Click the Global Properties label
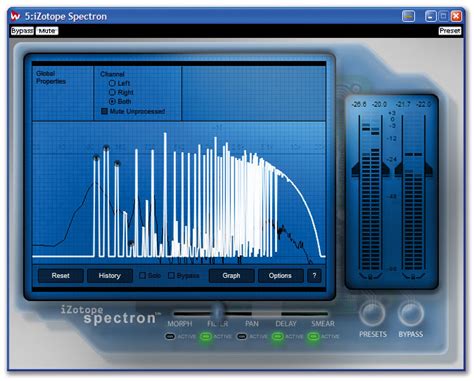This screenshot has width=474, height=381. pos(51,77)
